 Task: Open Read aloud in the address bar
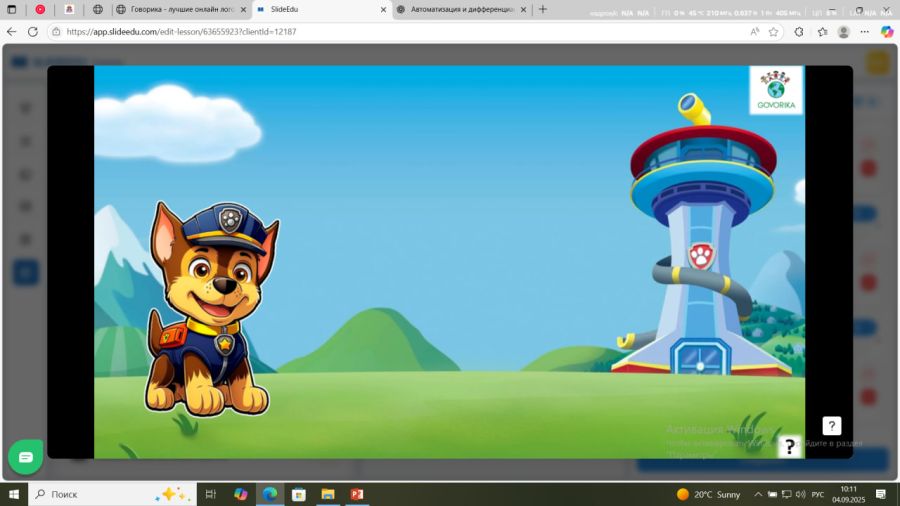(755, 32)
